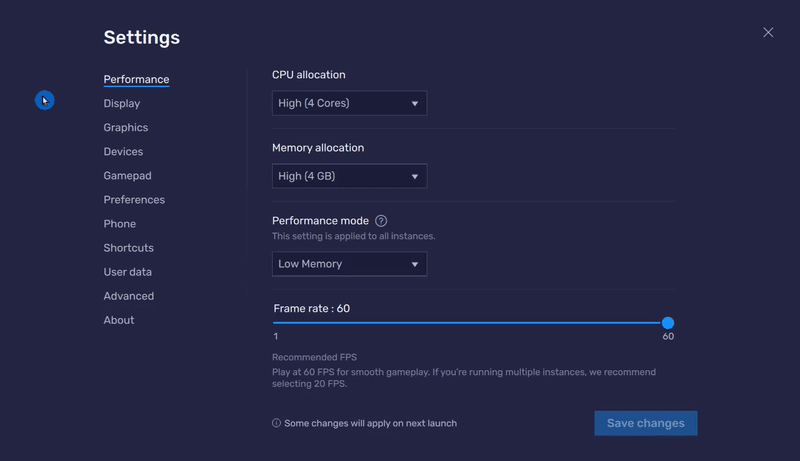
Task: Open the Phone settings section
Action: coord(120,224)
